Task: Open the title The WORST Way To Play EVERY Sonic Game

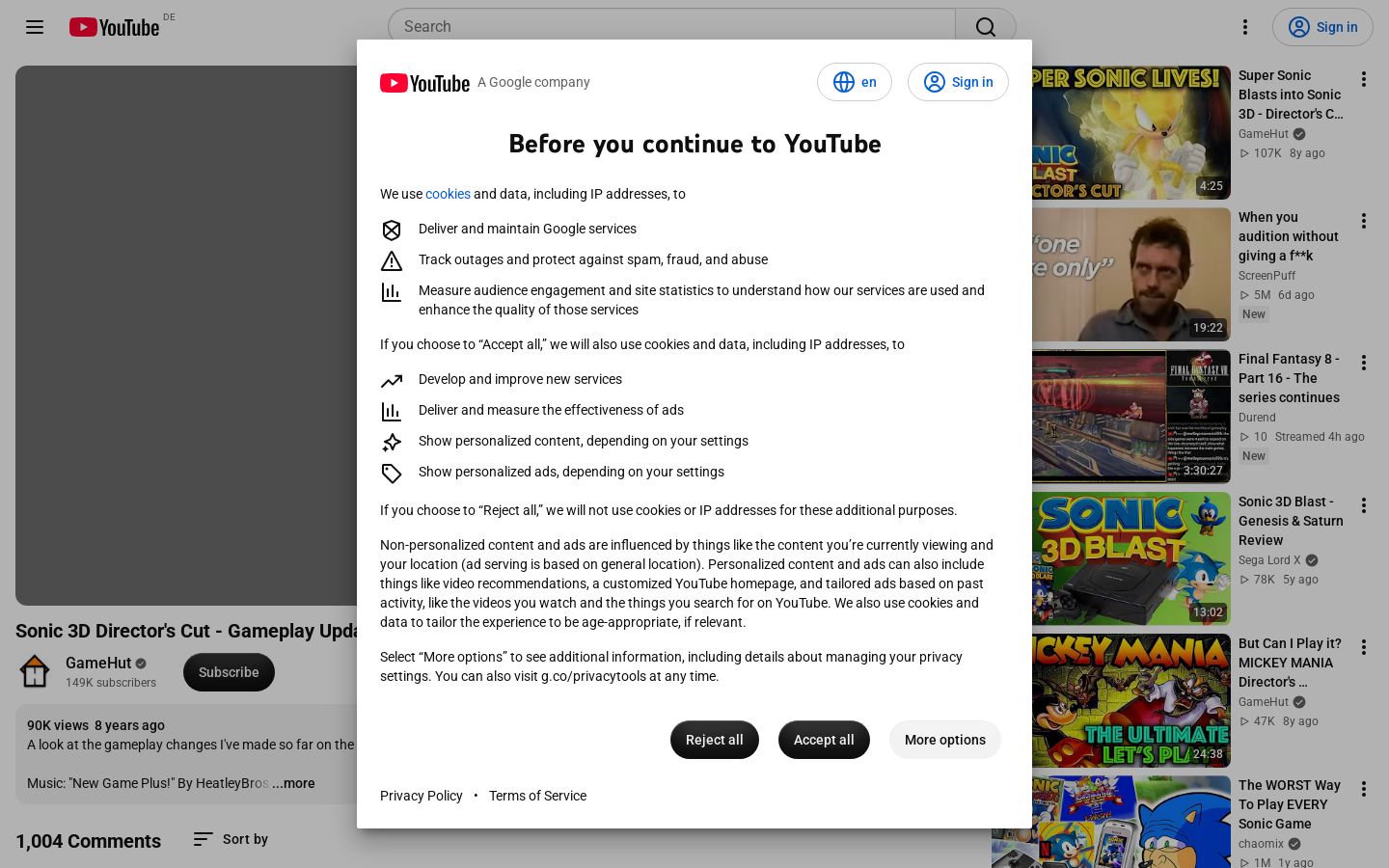Action: coord(1290,804)
